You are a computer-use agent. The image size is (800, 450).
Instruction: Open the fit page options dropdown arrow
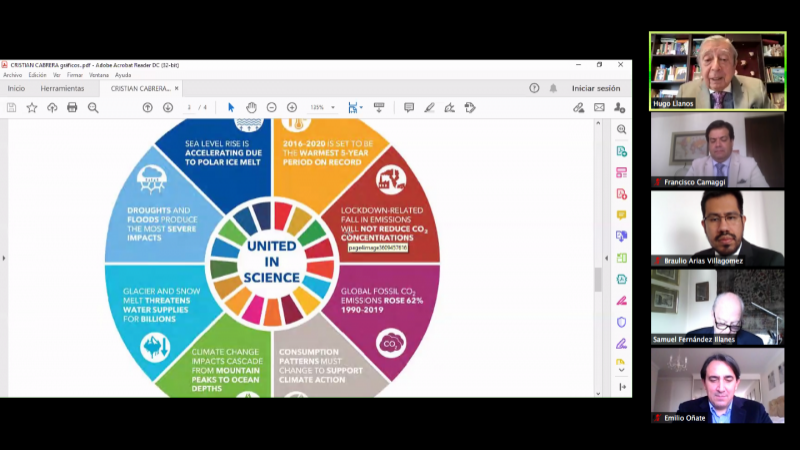coord(361,108)
